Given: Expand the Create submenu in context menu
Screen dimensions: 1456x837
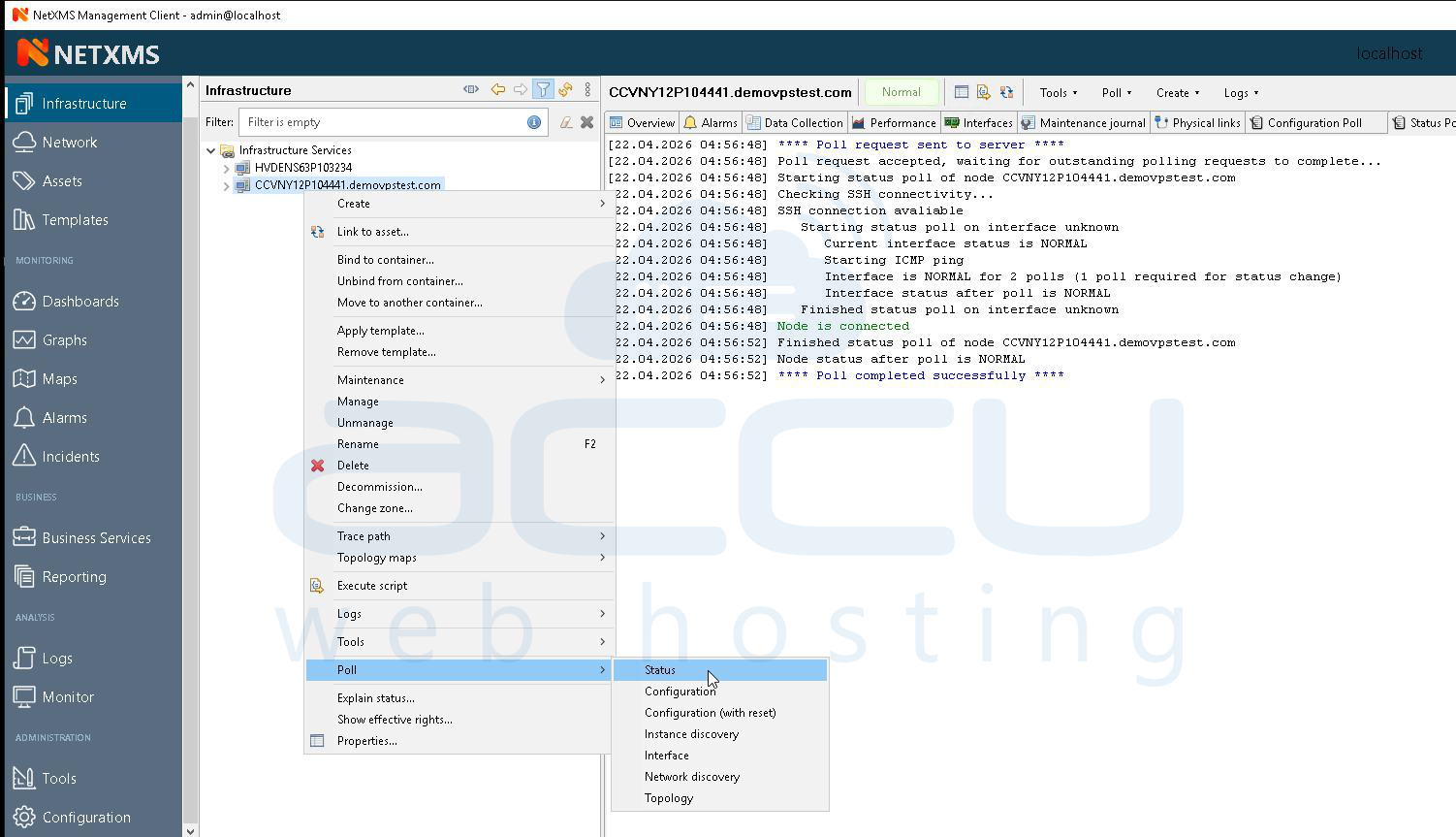Looking at the screenshot, I should point(459,204).
